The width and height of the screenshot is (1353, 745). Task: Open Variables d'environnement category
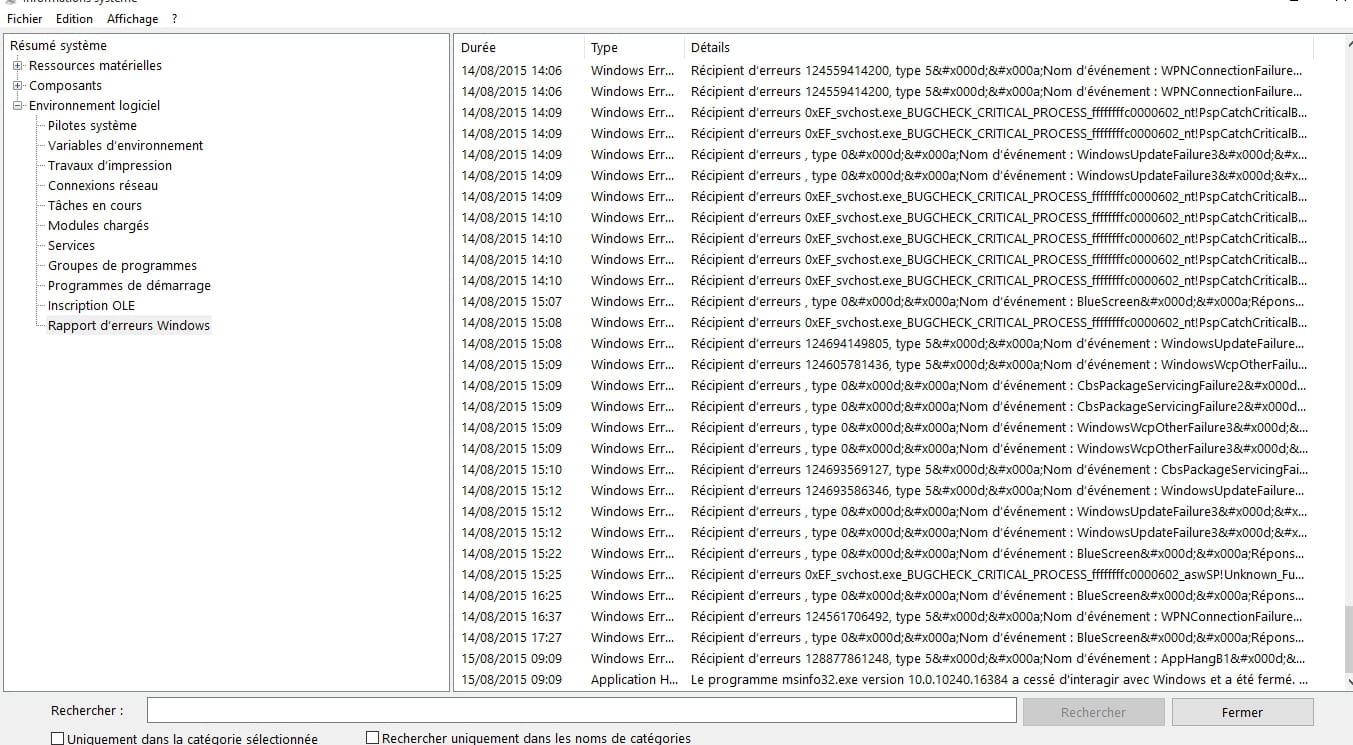pyautogui.click(x=125, y=146)
